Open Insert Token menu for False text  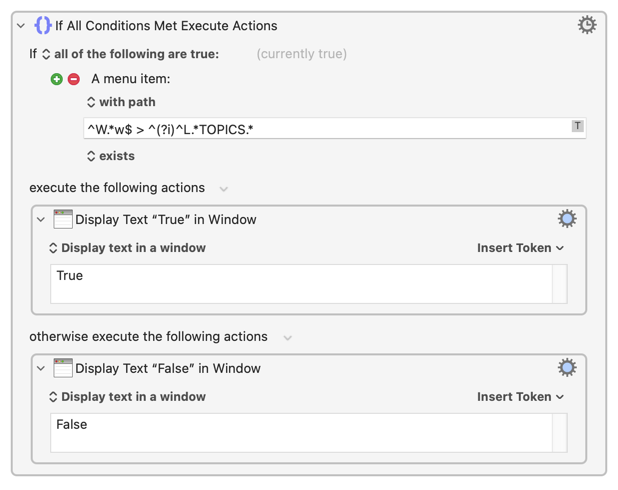[520, 397]
